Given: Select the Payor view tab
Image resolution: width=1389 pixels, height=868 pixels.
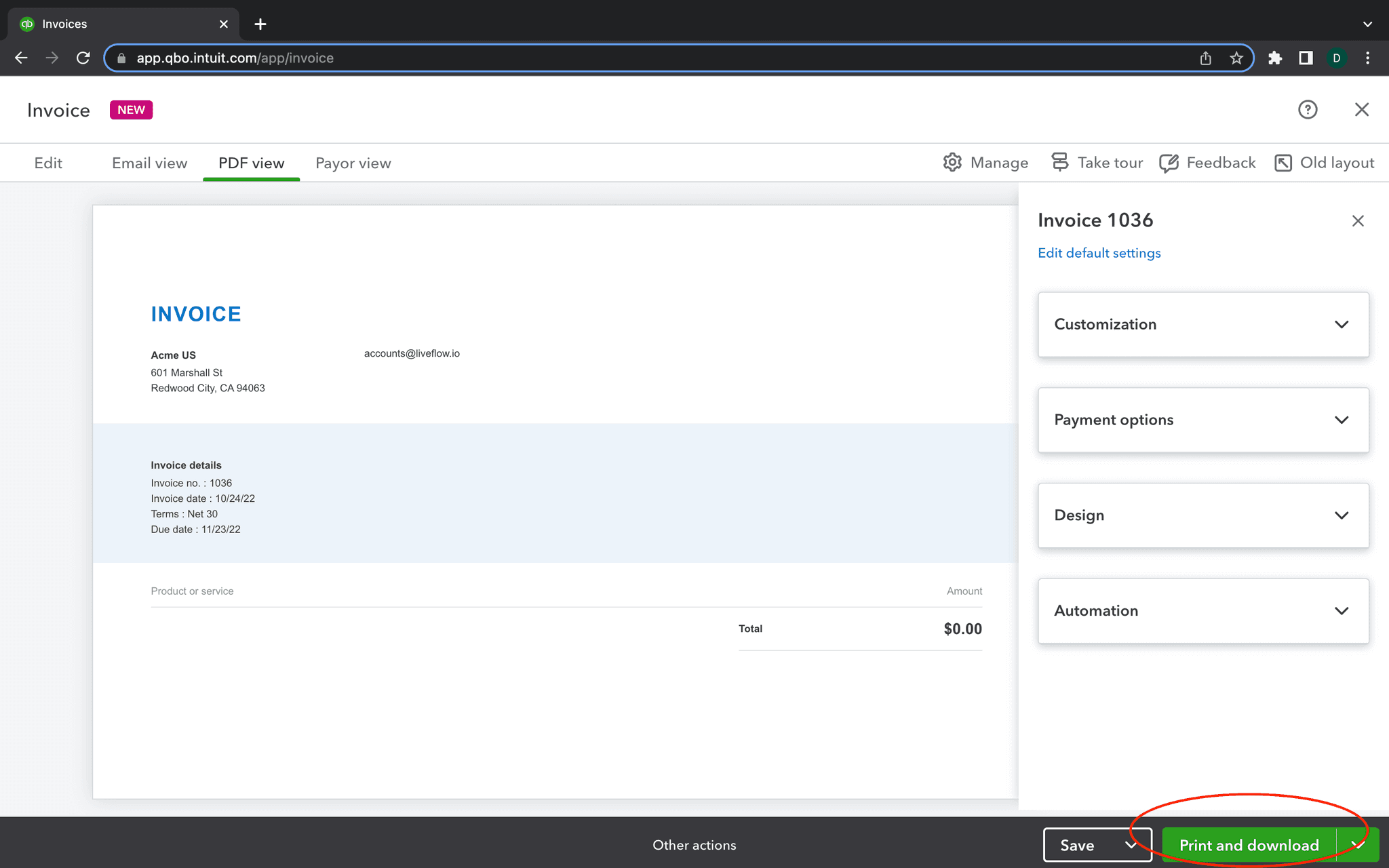Looking at the screenshot, I should tap(353, 163).
